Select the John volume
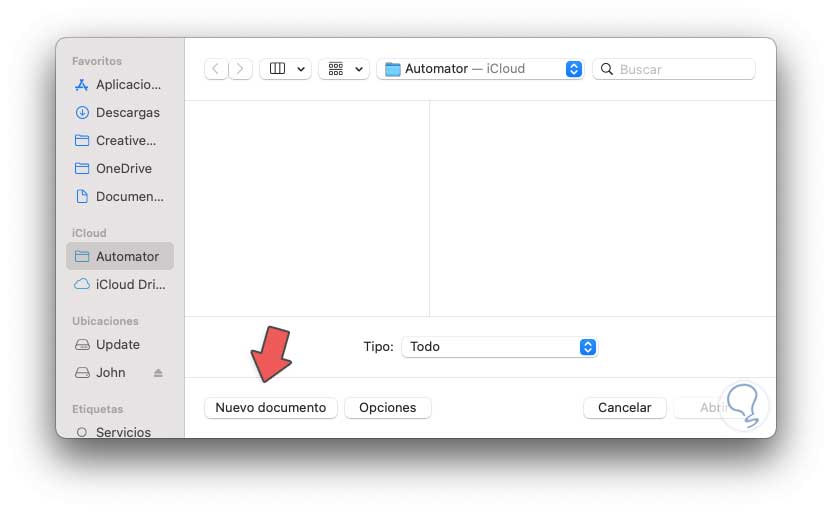 pos(120,372)
